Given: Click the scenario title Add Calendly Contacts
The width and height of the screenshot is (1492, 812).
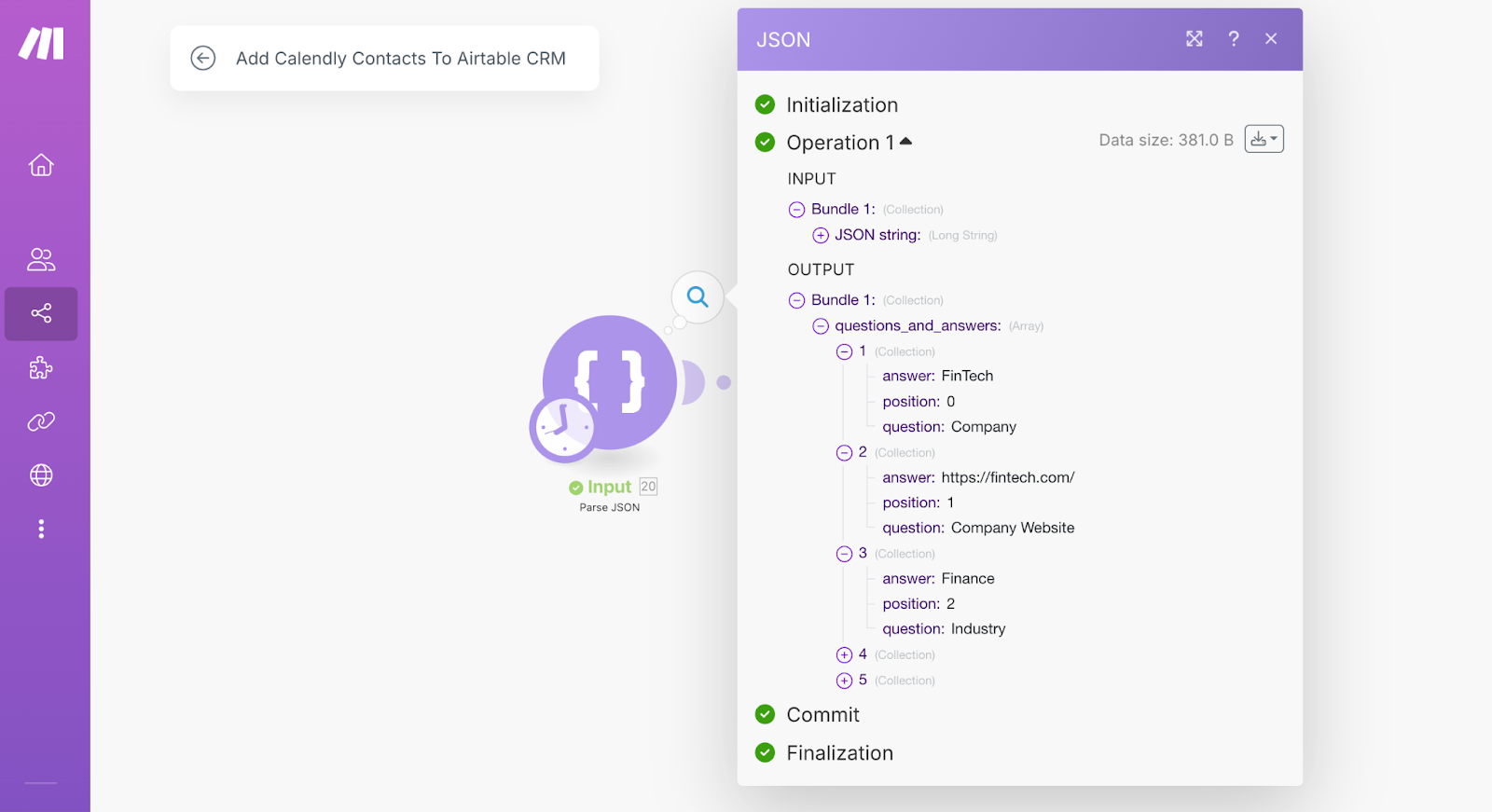Looking at the screenshot, I should click(x=401, y=58).
